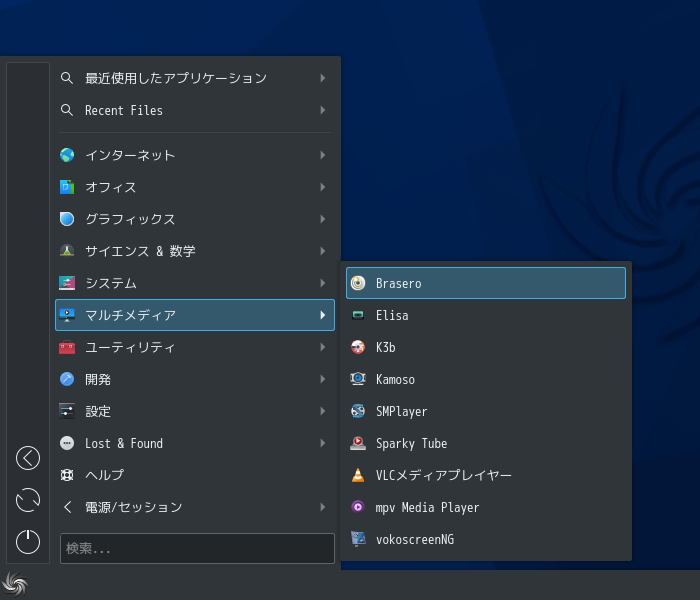The image size is (700, 600).
Task: Start the K3b application
Action: click(x=486, y=347)
